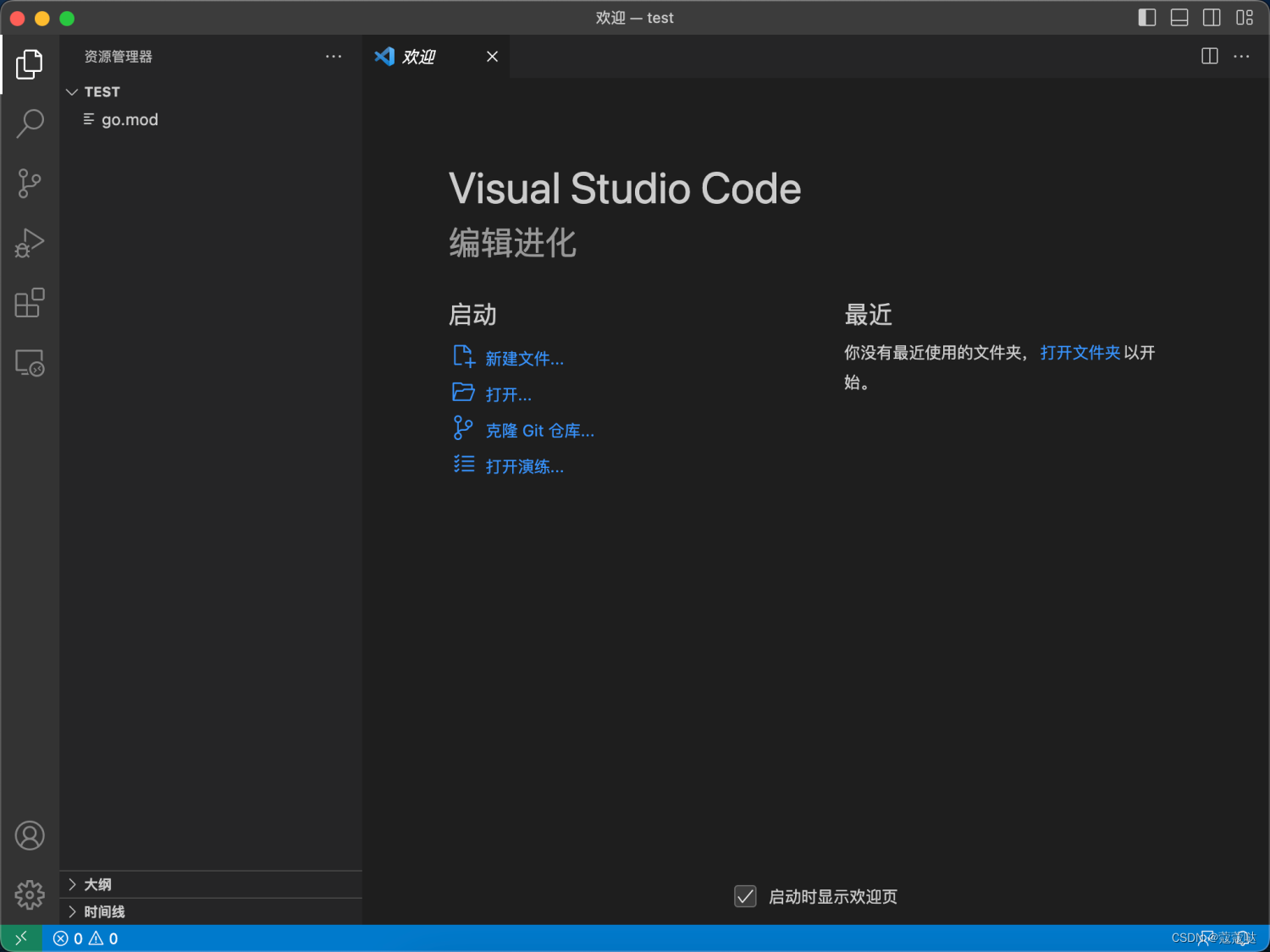Click the VS Code logo on welcome tab

(384, 56)
